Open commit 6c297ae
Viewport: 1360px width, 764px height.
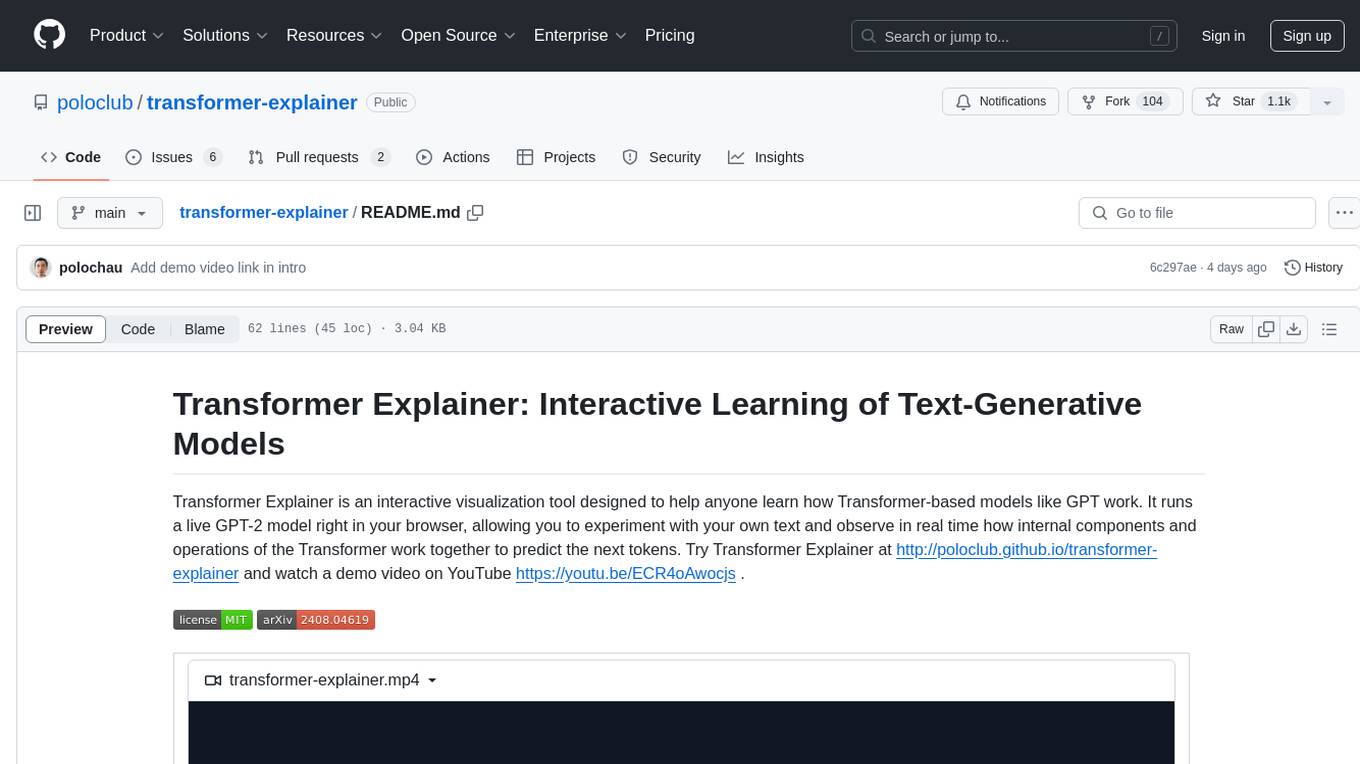(x=1173, y=268)
